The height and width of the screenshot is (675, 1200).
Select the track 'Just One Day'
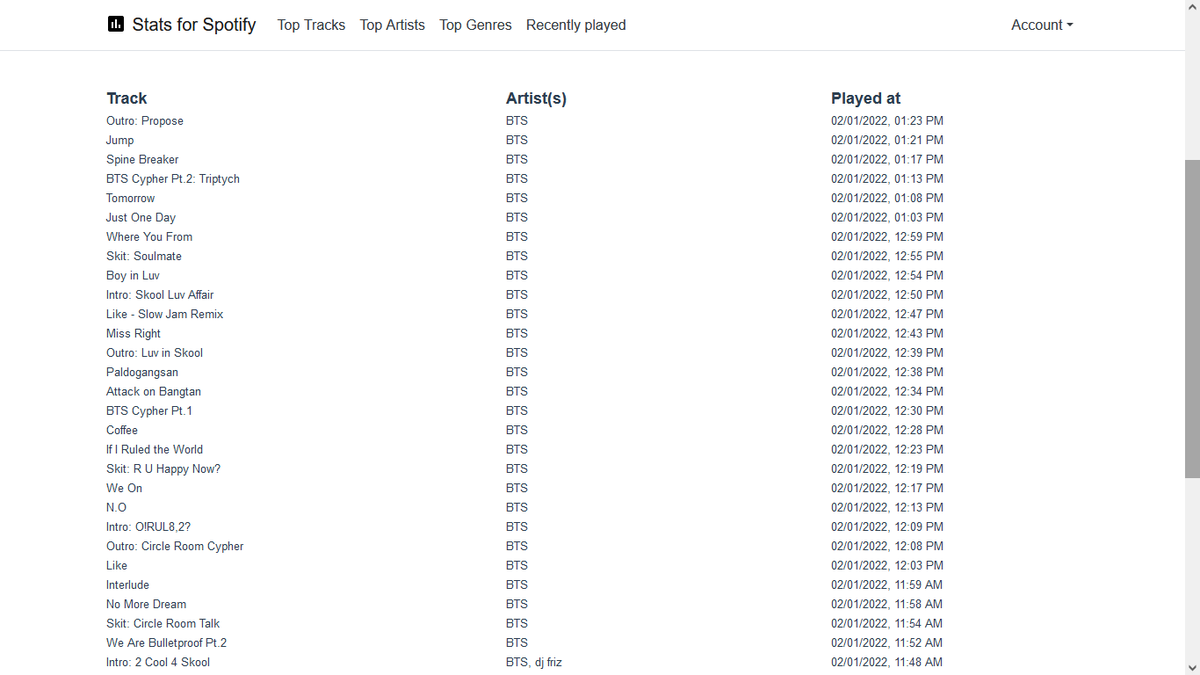(x=141, y=217)
